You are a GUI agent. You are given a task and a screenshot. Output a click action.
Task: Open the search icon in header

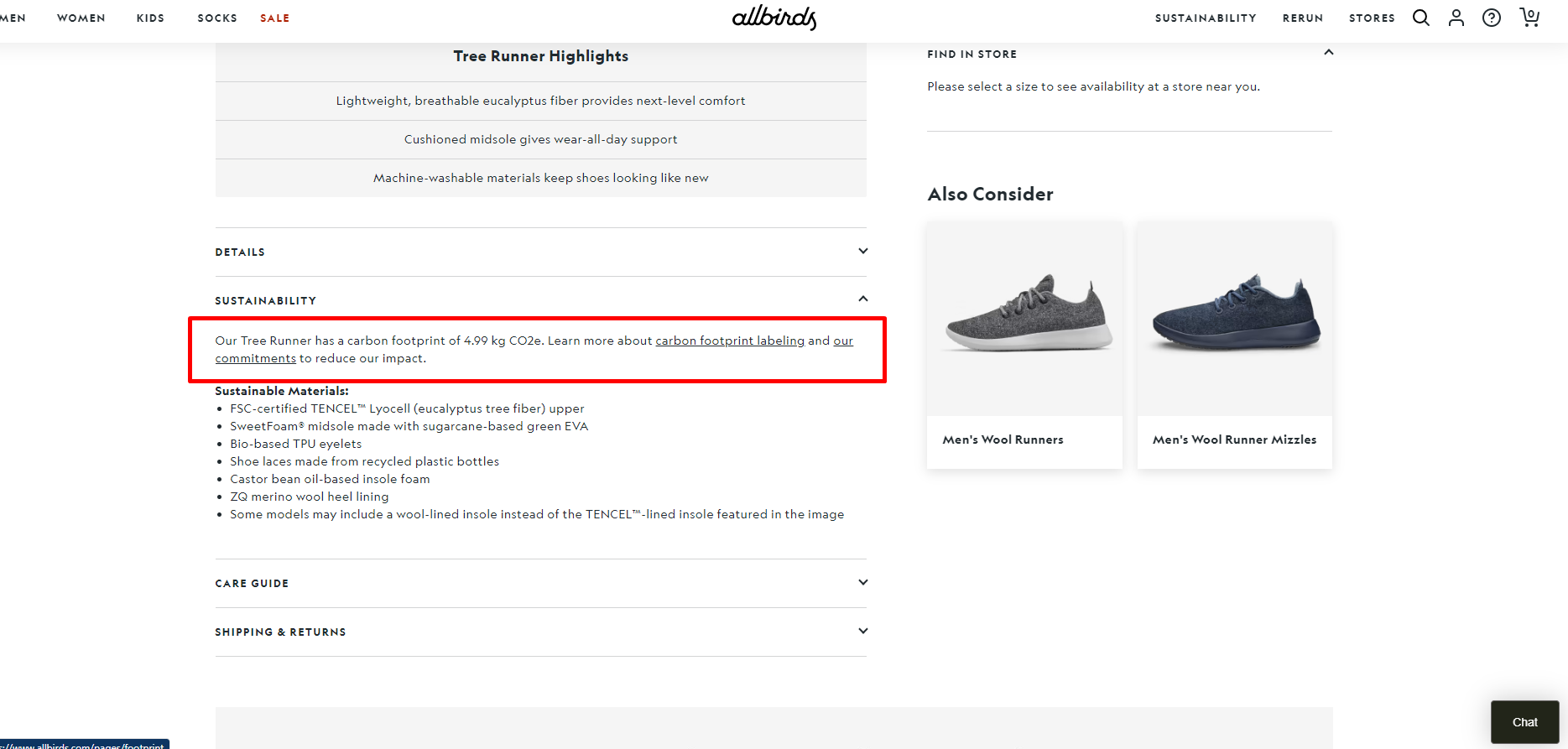[x=1420, y=18]
